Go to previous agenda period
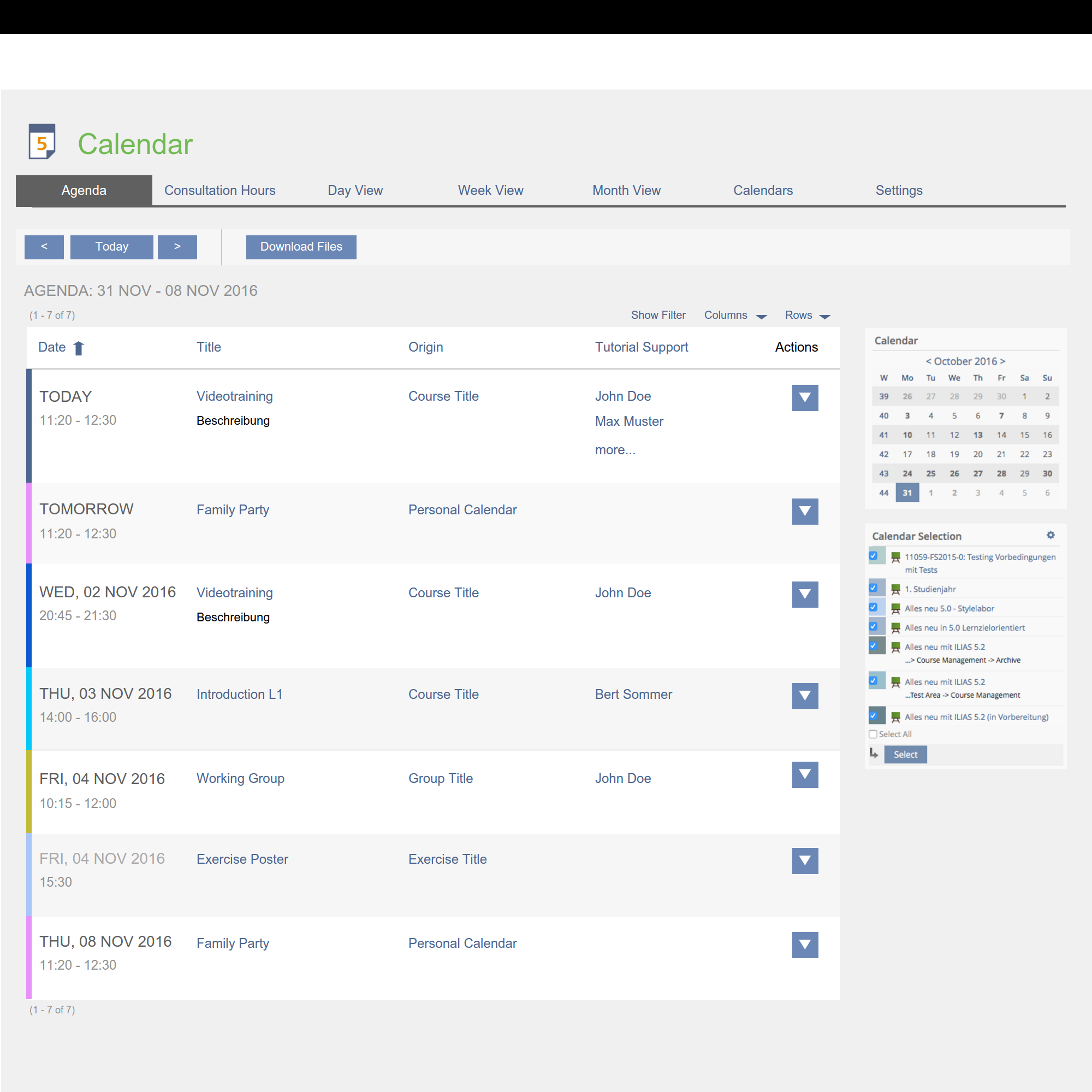 click(x=44, y=247)
